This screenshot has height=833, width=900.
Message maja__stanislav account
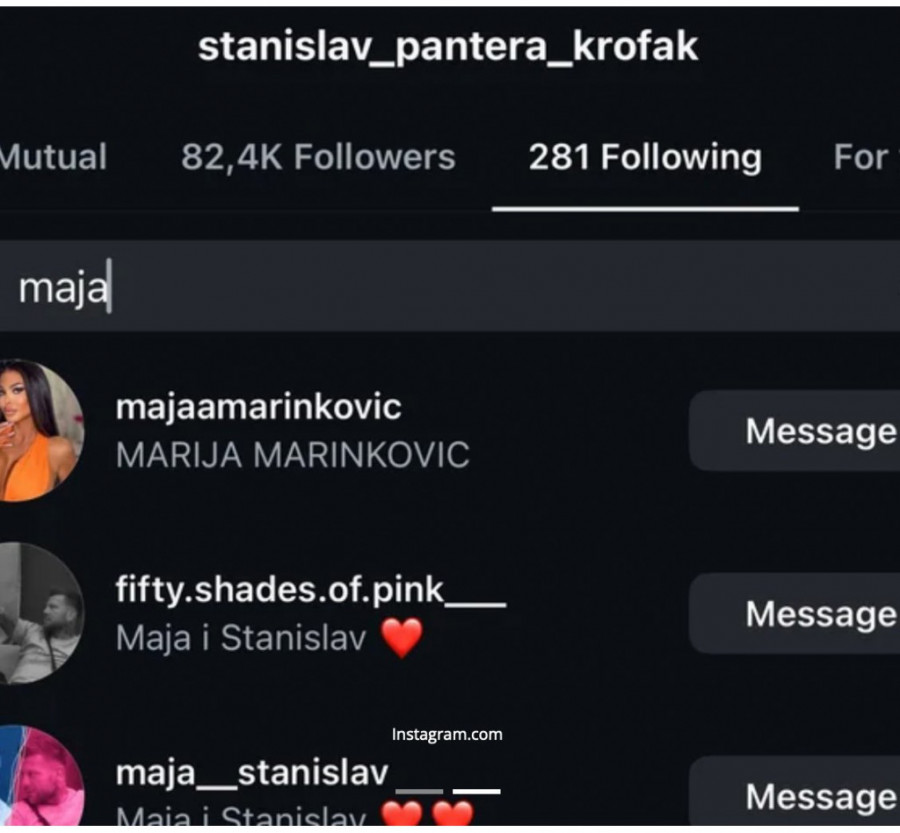(795, 792)
